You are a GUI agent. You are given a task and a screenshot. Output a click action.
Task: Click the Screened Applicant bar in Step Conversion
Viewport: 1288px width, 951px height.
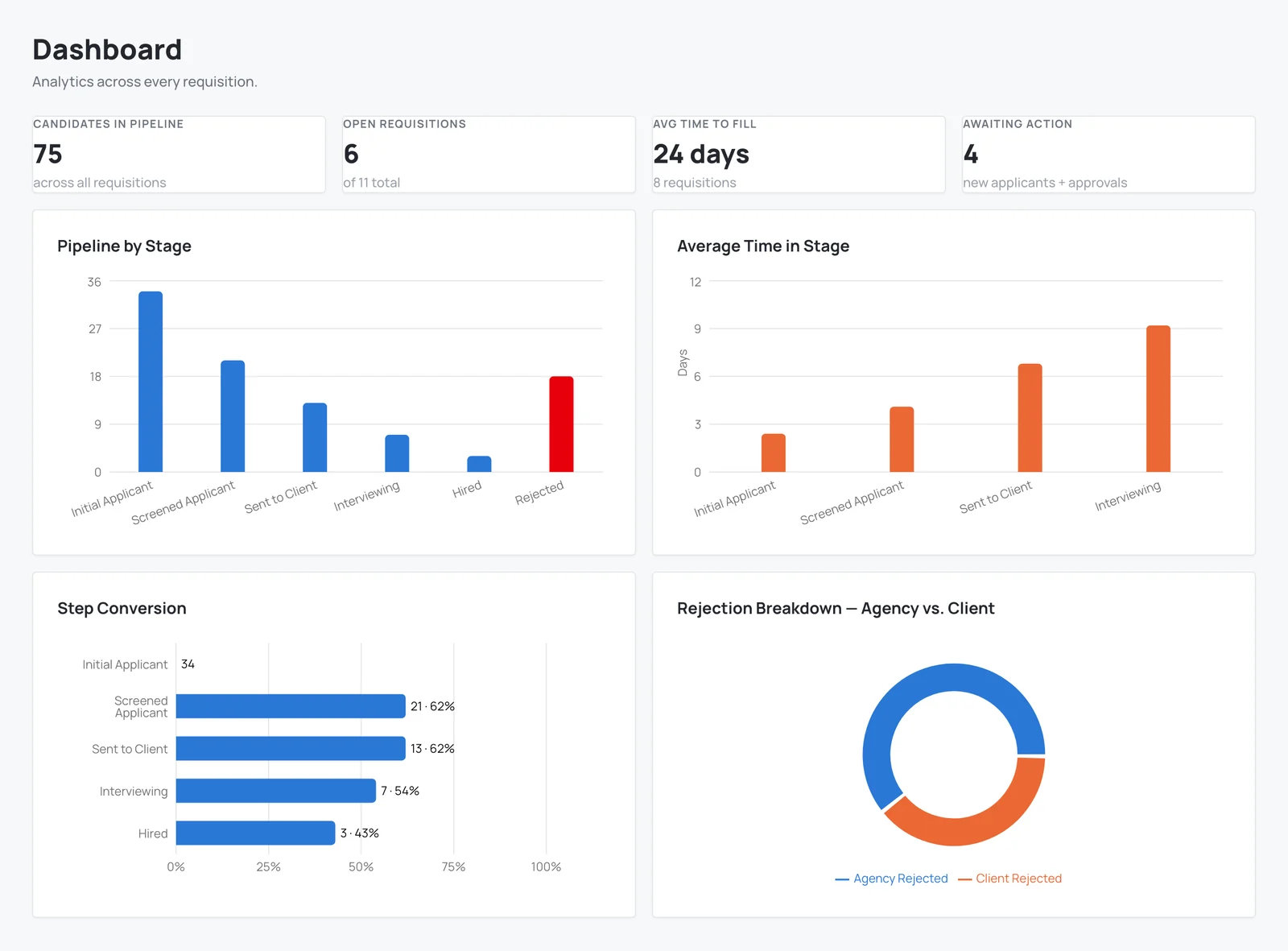(291, 706)
